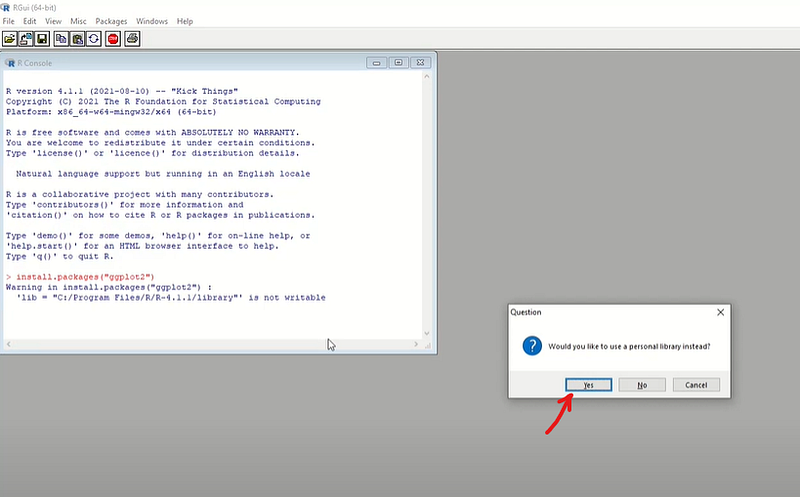Viewport: 800px width, 497px height.
Task: Click the Paste toolbar icon
Action: [x=78, y=39]
